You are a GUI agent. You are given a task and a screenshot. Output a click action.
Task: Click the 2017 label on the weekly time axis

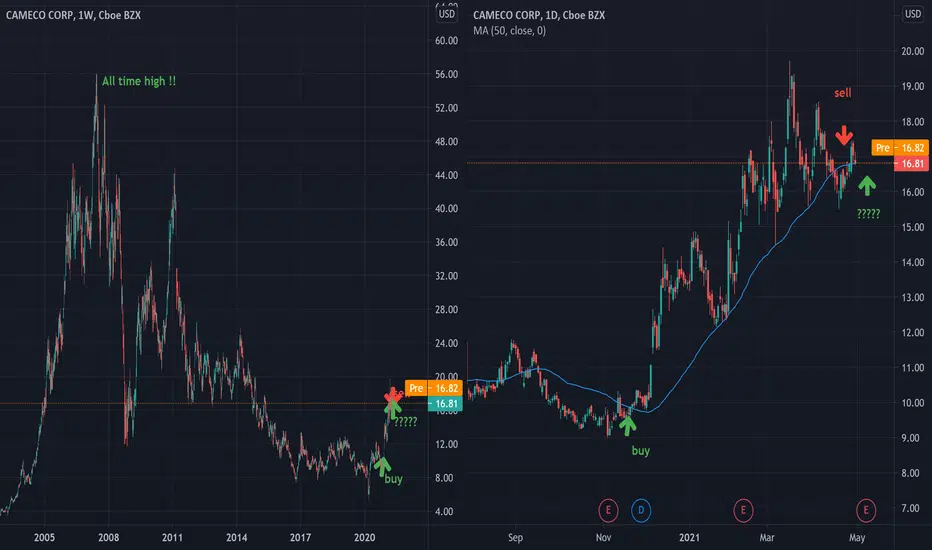[300, 538]
